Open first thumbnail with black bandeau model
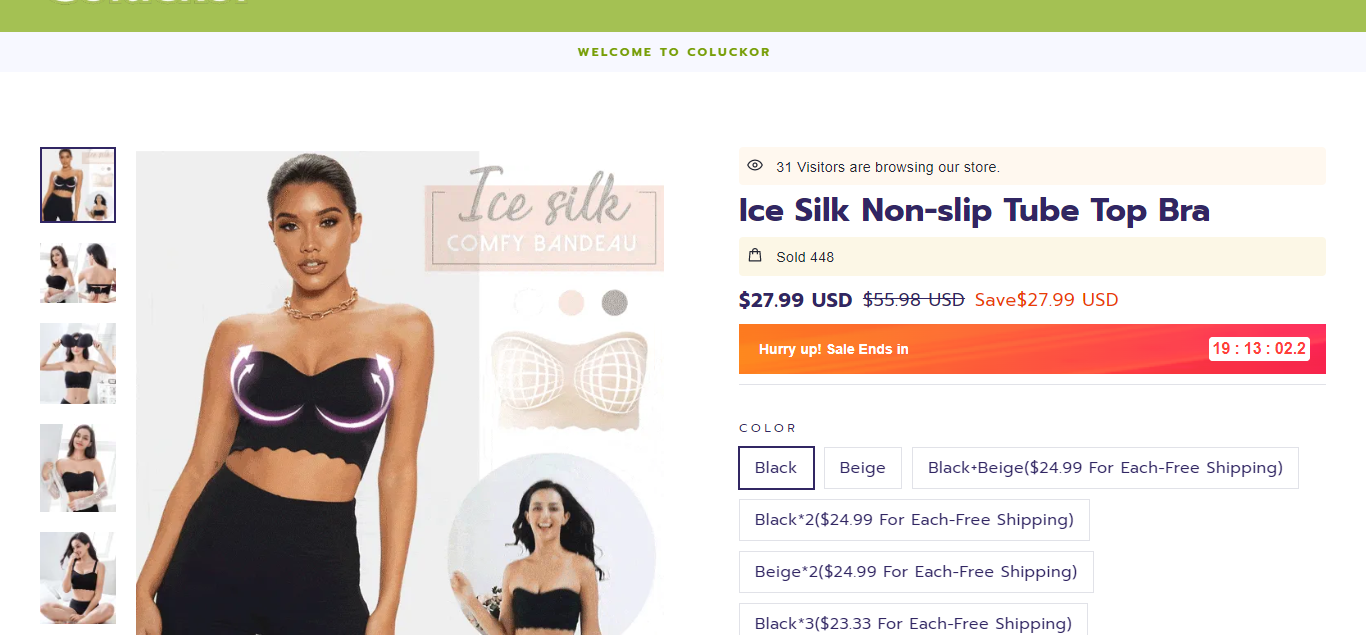Screen dimensions: 1366x635 [x=78, y=185]
